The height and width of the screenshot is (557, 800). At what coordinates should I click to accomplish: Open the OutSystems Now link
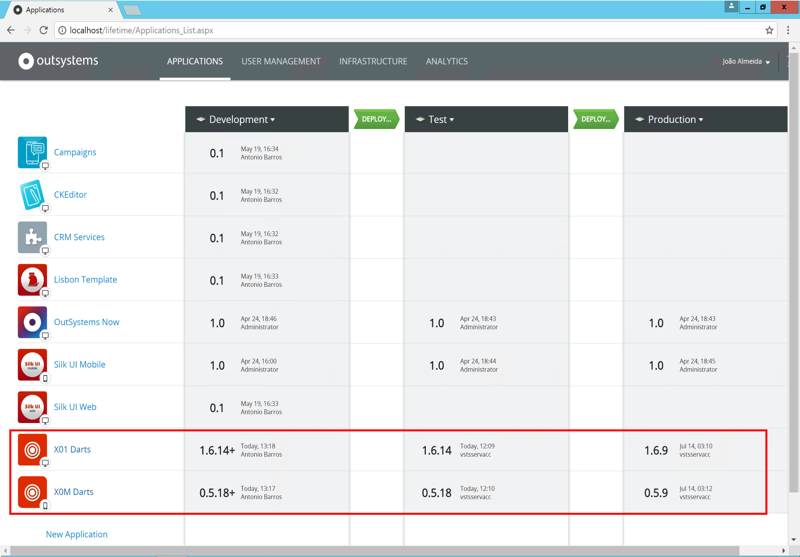(x=86, y=322)
